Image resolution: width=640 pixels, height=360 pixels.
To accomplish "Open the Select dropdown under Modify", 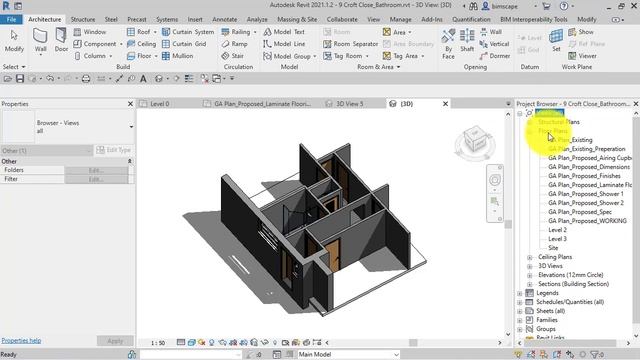I will (14, 67).
